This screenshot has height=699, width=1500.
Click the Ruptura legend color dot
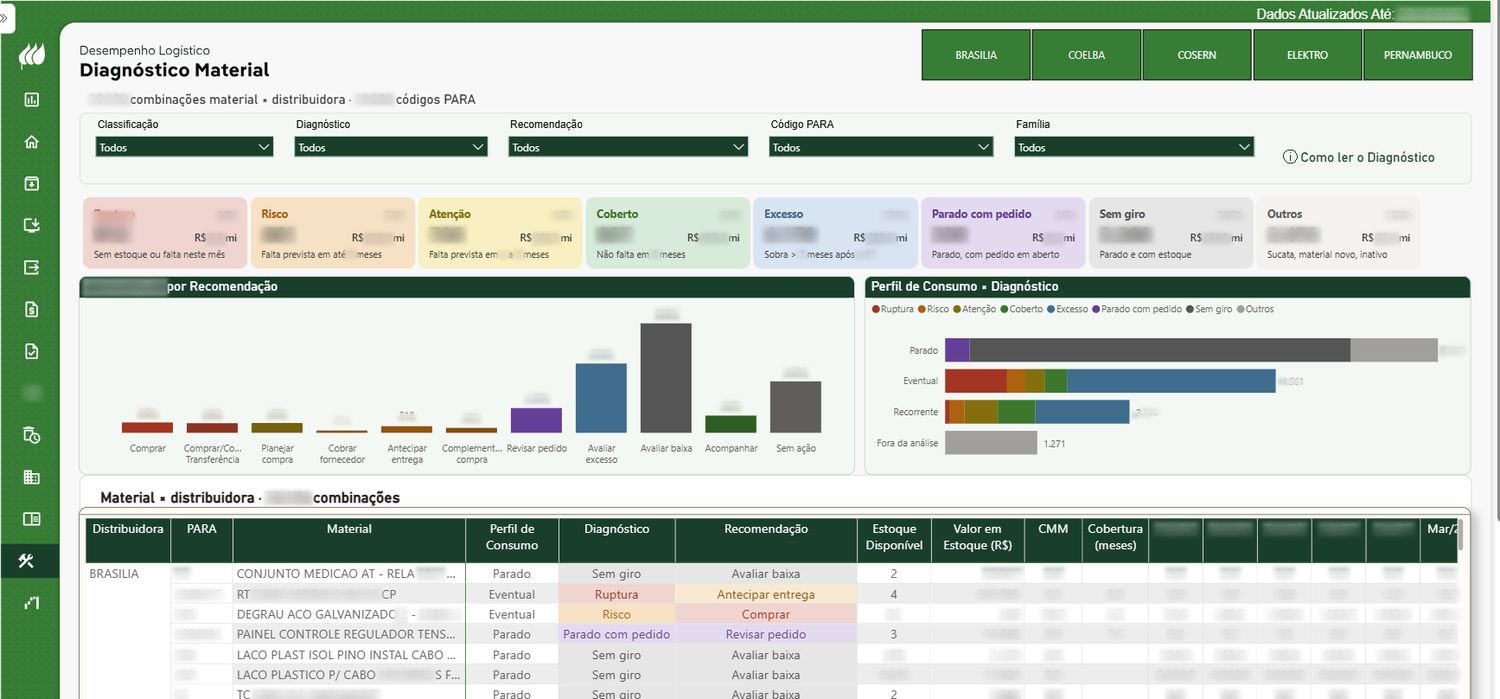tap(876, 309)
